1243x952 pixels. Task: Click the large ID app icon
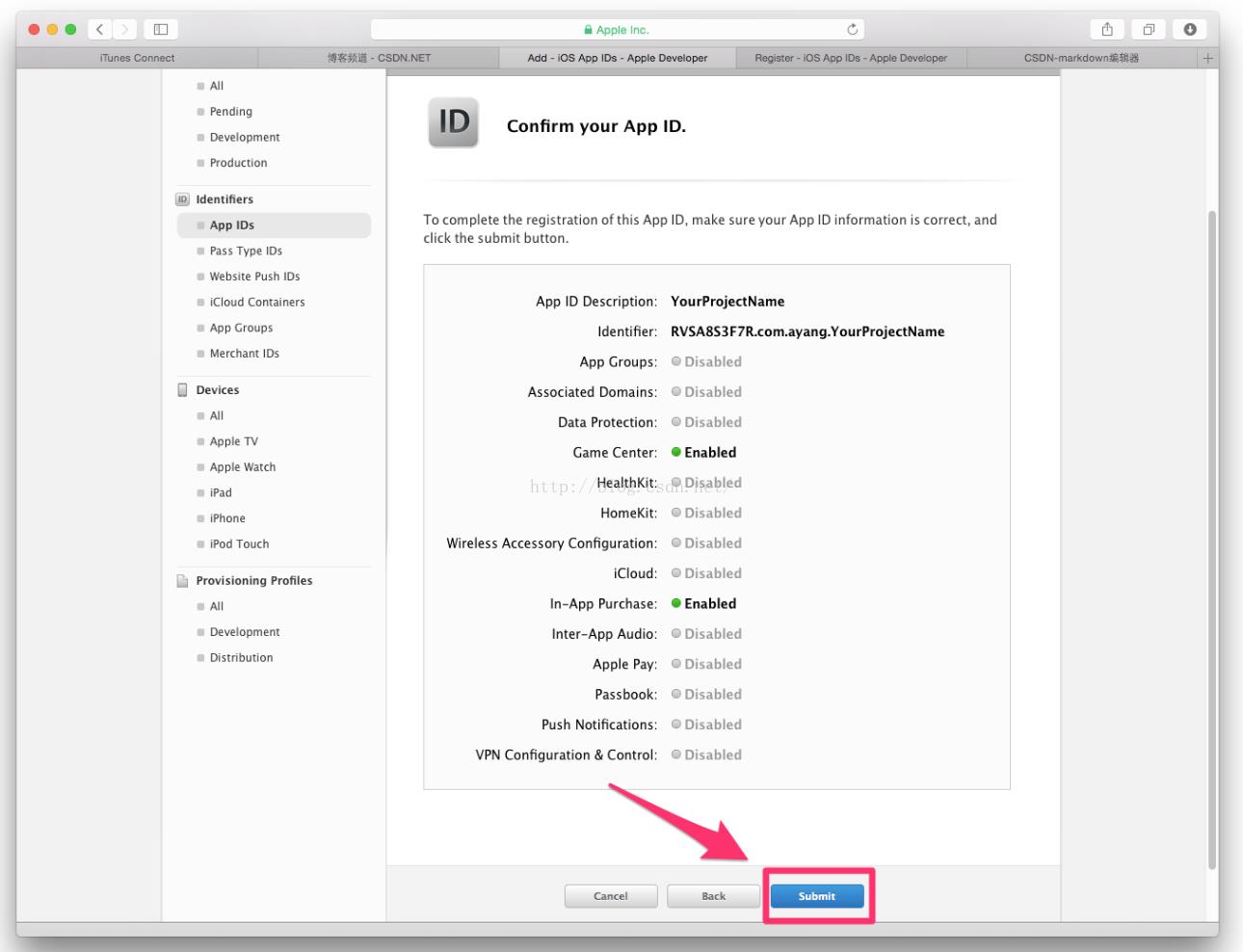click(453, 122)
